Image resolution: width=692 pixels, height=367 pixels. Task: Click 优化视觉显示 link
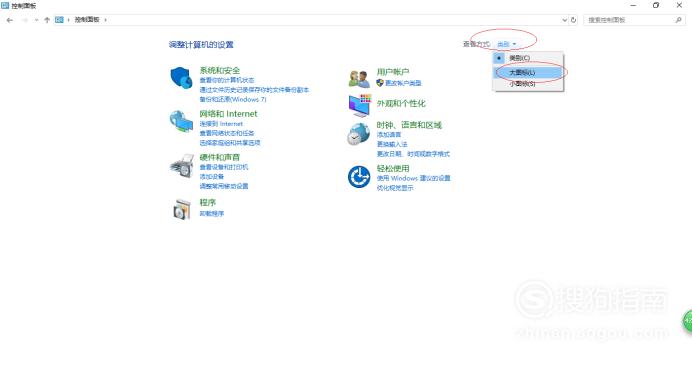pos(395,188)
